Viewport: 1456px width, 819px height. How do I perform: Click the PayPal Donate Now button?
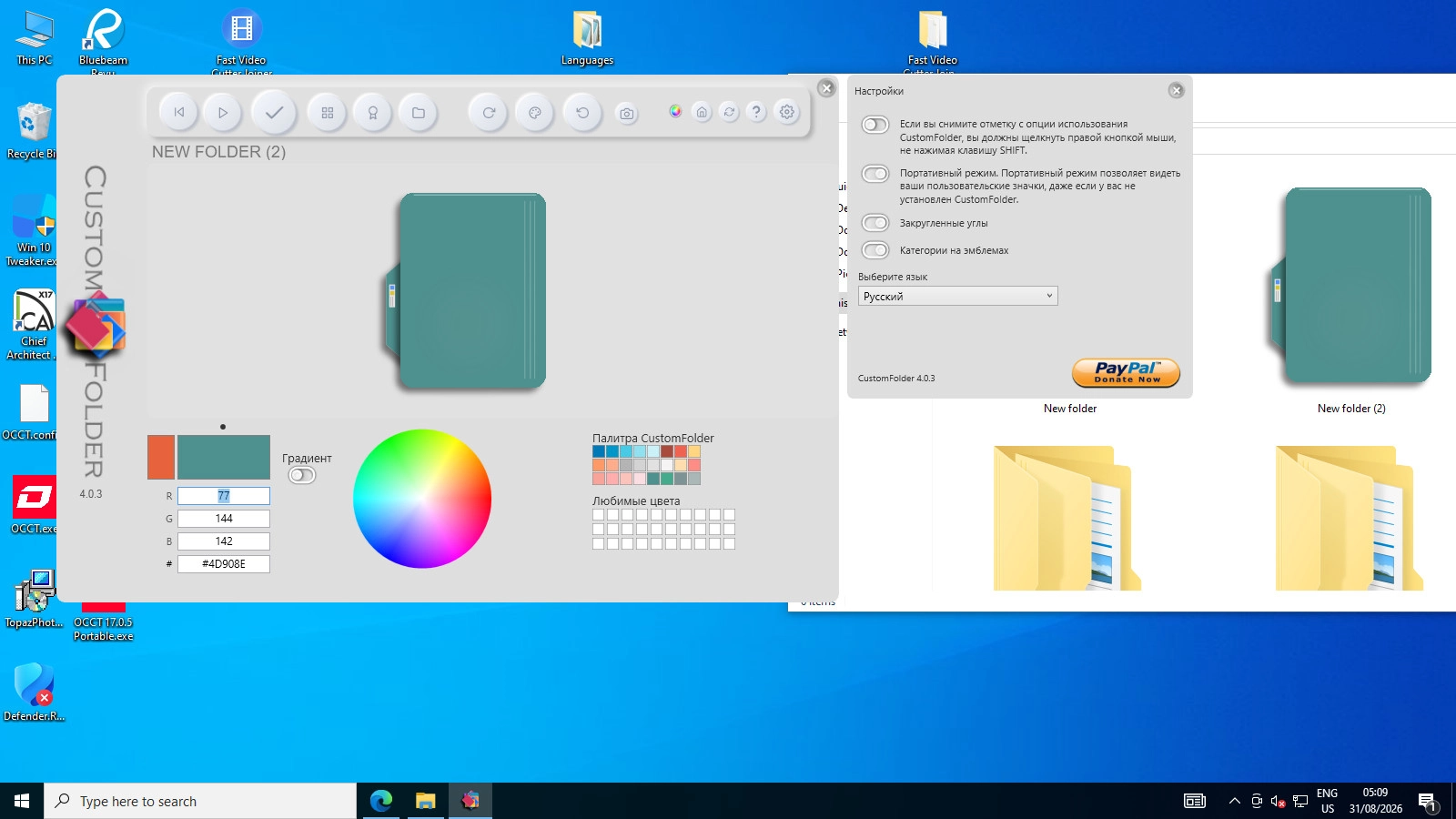click(x=1127, y=372)
